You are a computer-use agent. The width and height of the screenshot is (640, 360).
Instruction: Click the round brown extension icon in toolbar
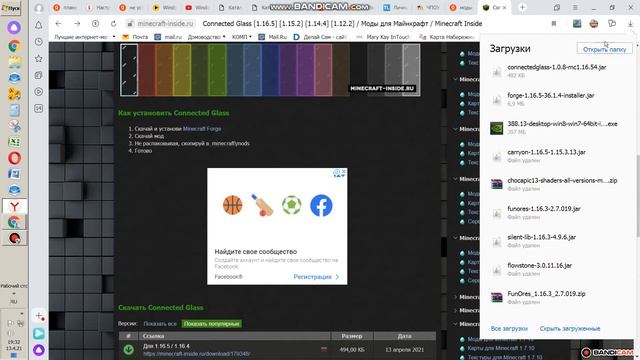click(x=594, y=24)
